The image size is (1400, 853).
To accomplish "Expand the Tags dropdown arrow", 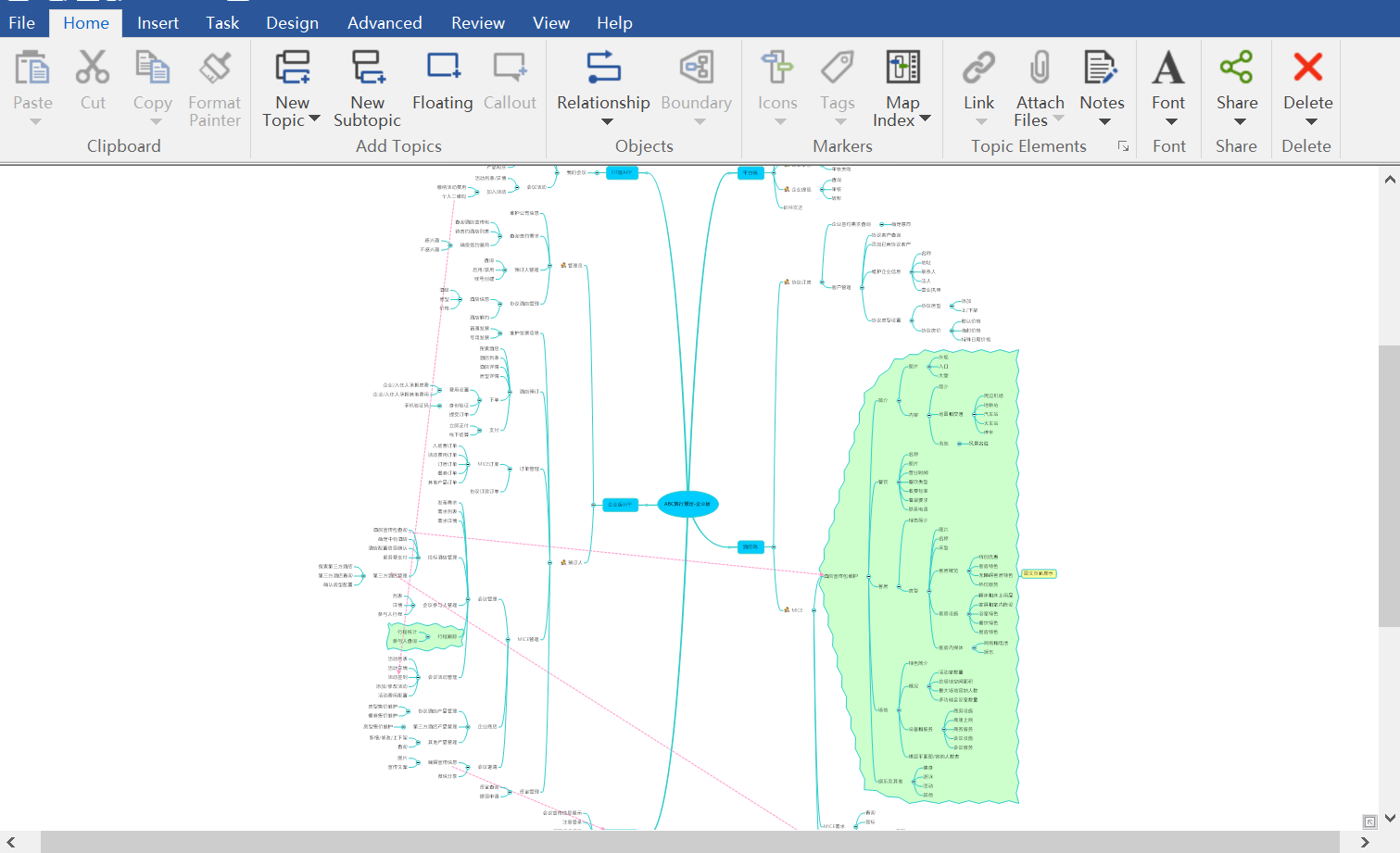I will (x=840, y=121).
